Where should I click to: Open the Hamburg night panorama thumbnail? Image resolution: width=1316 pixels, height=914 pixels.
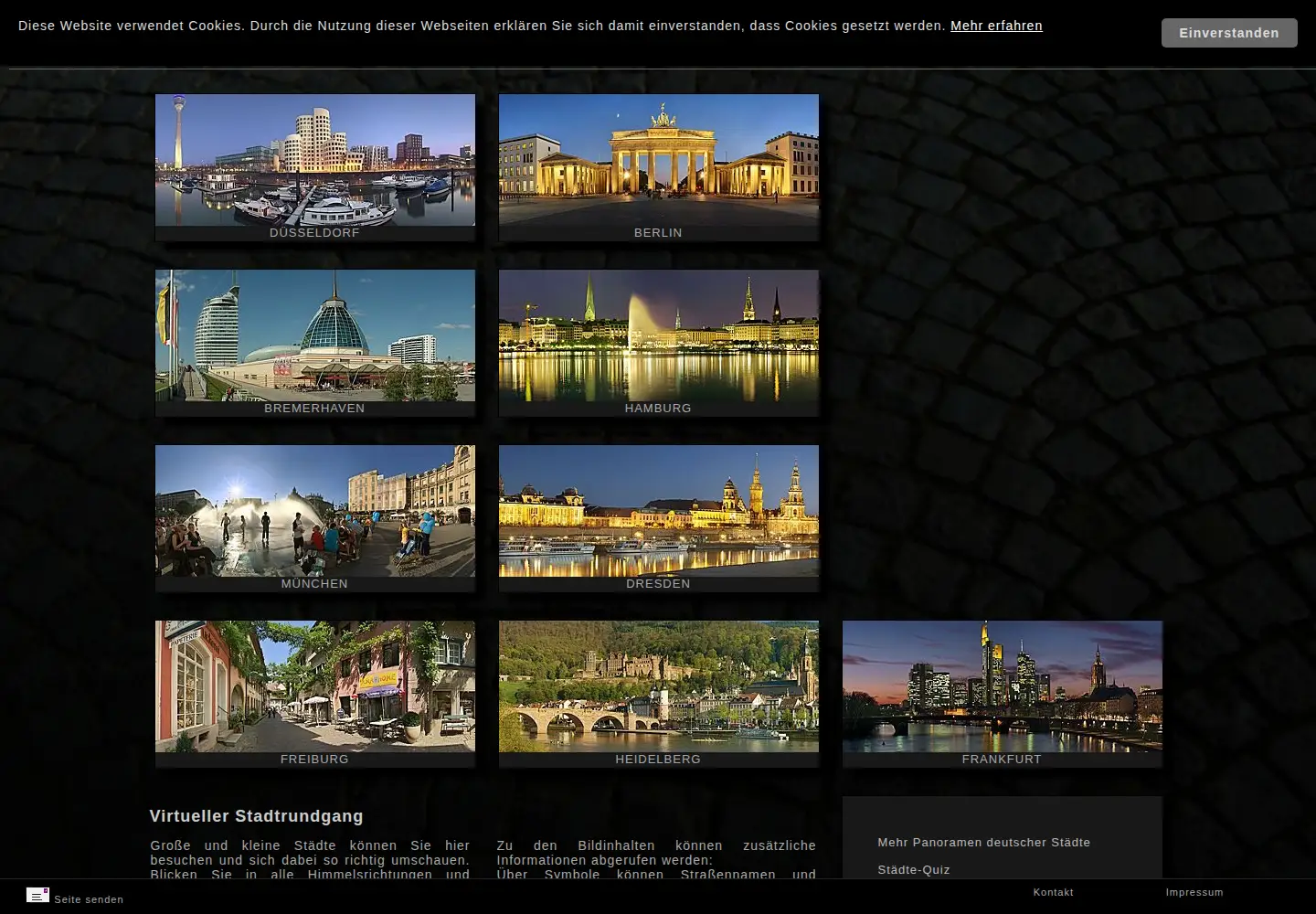pos(659,335)
